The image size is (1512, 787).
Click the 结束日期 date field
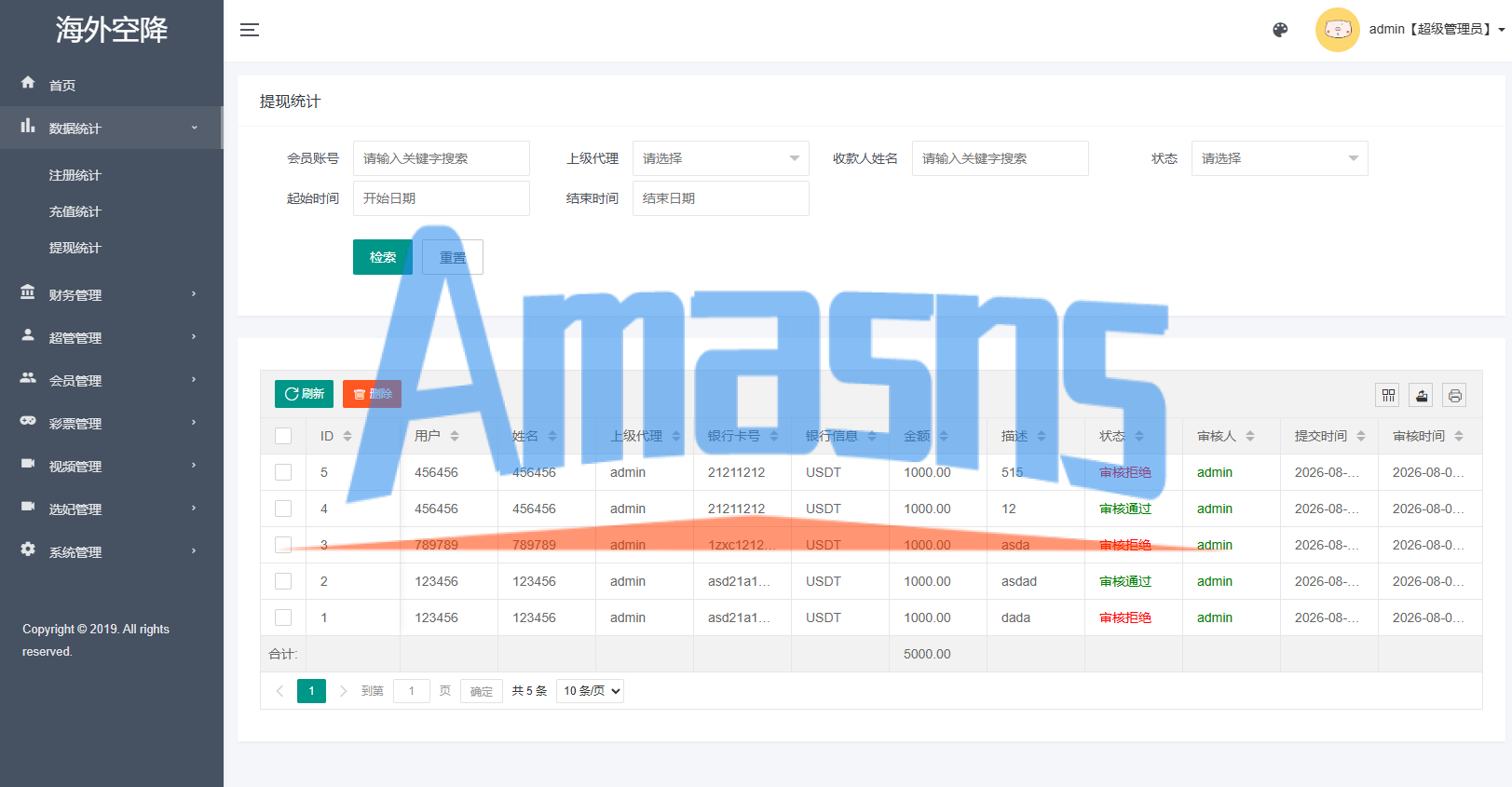tap(721, 198)
